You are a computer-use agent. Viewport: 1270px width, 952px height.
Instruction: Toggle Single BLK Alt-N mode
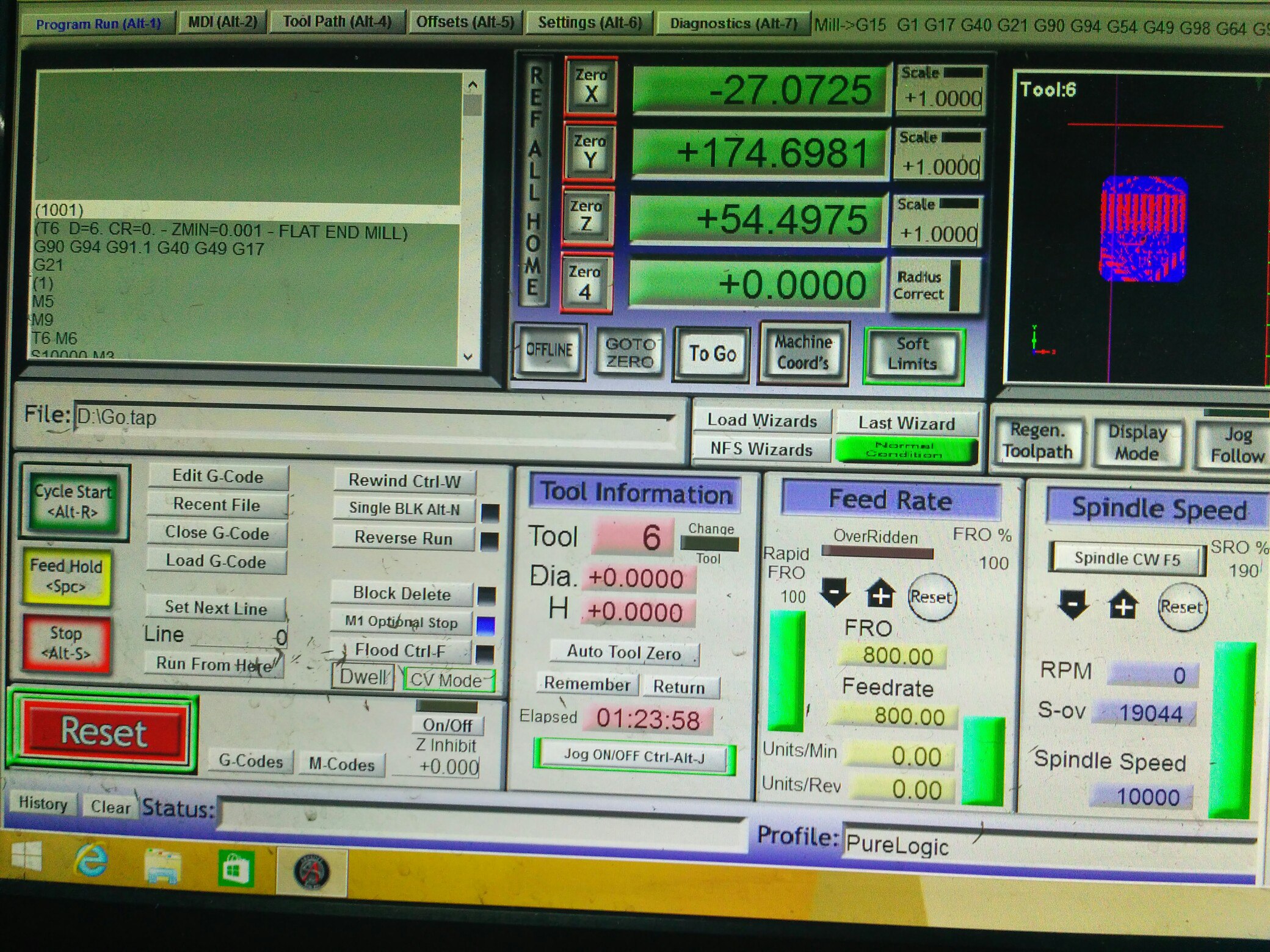click(404, 509)
